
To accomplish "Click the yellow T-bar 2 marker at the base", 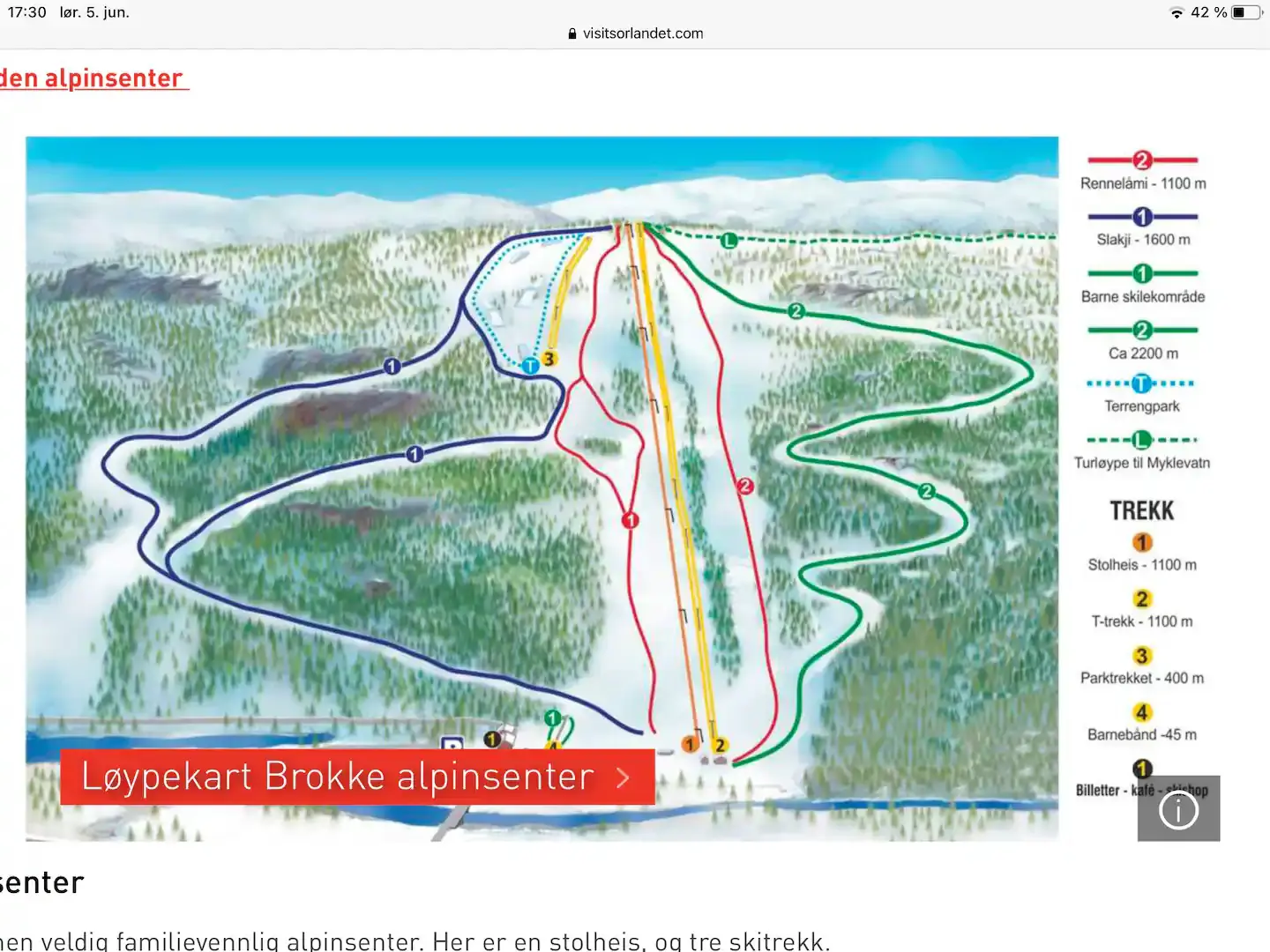I will click(720, 745).
